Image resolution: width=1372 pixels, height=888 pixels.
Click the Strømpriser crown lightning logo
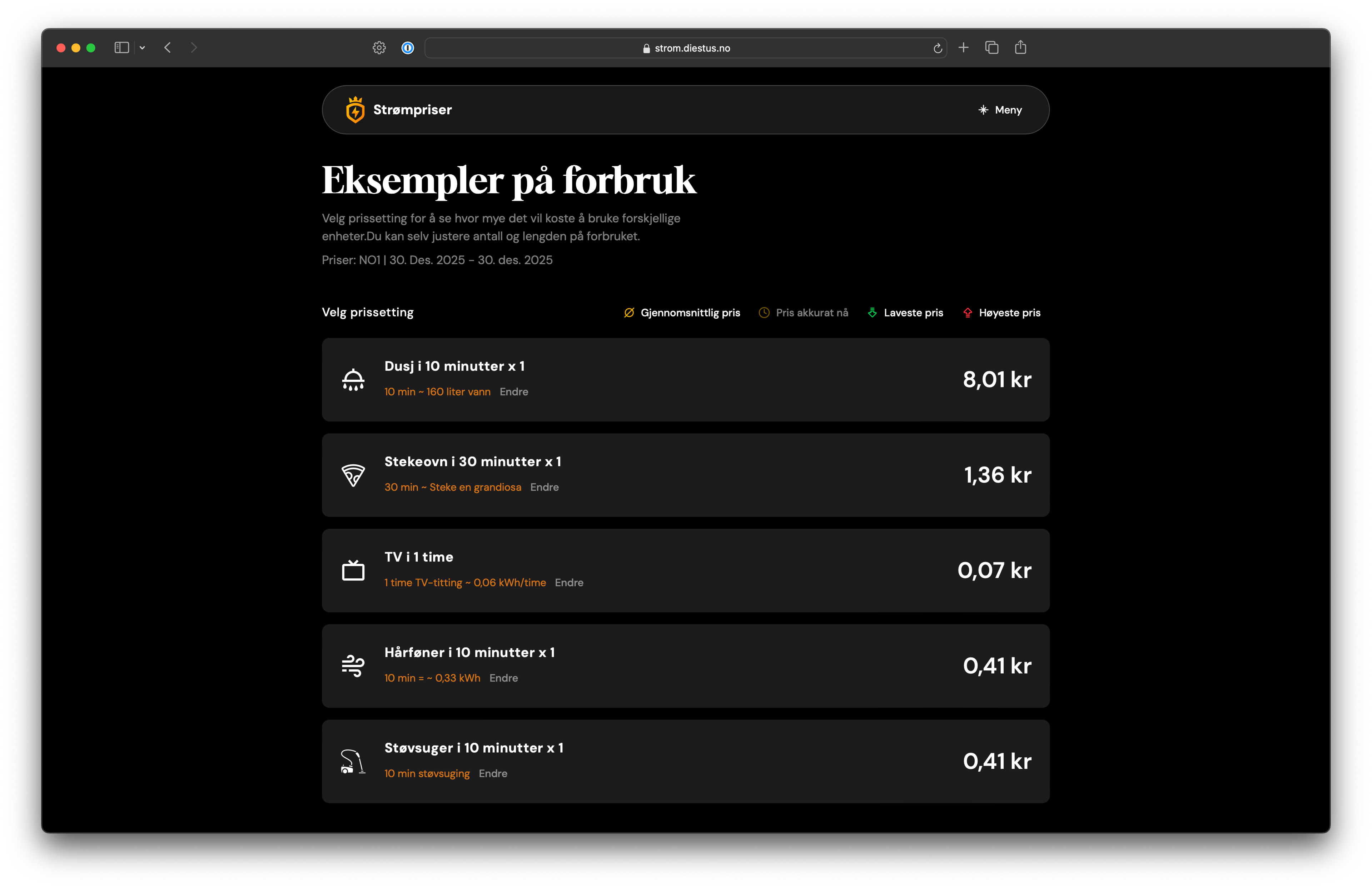coord(355,110)
